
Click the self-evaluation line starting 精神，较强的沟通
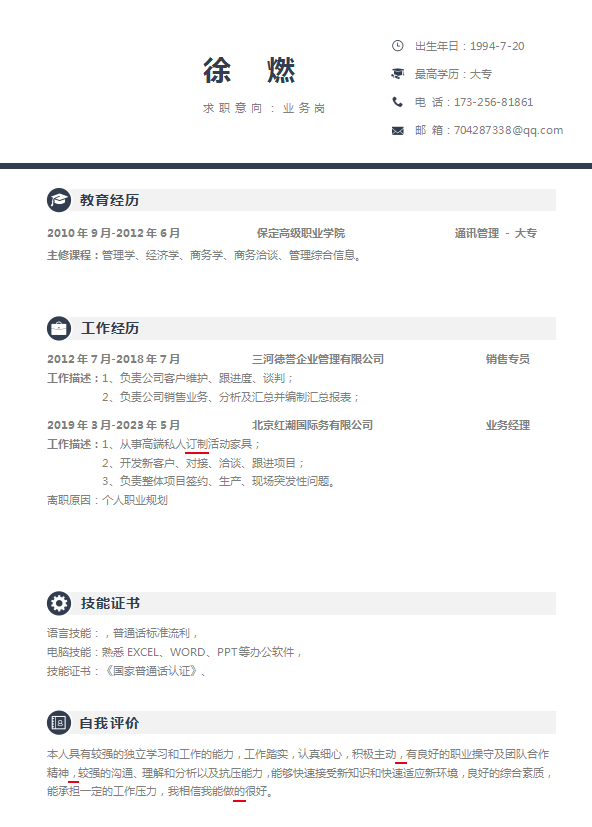pos(299,773)
